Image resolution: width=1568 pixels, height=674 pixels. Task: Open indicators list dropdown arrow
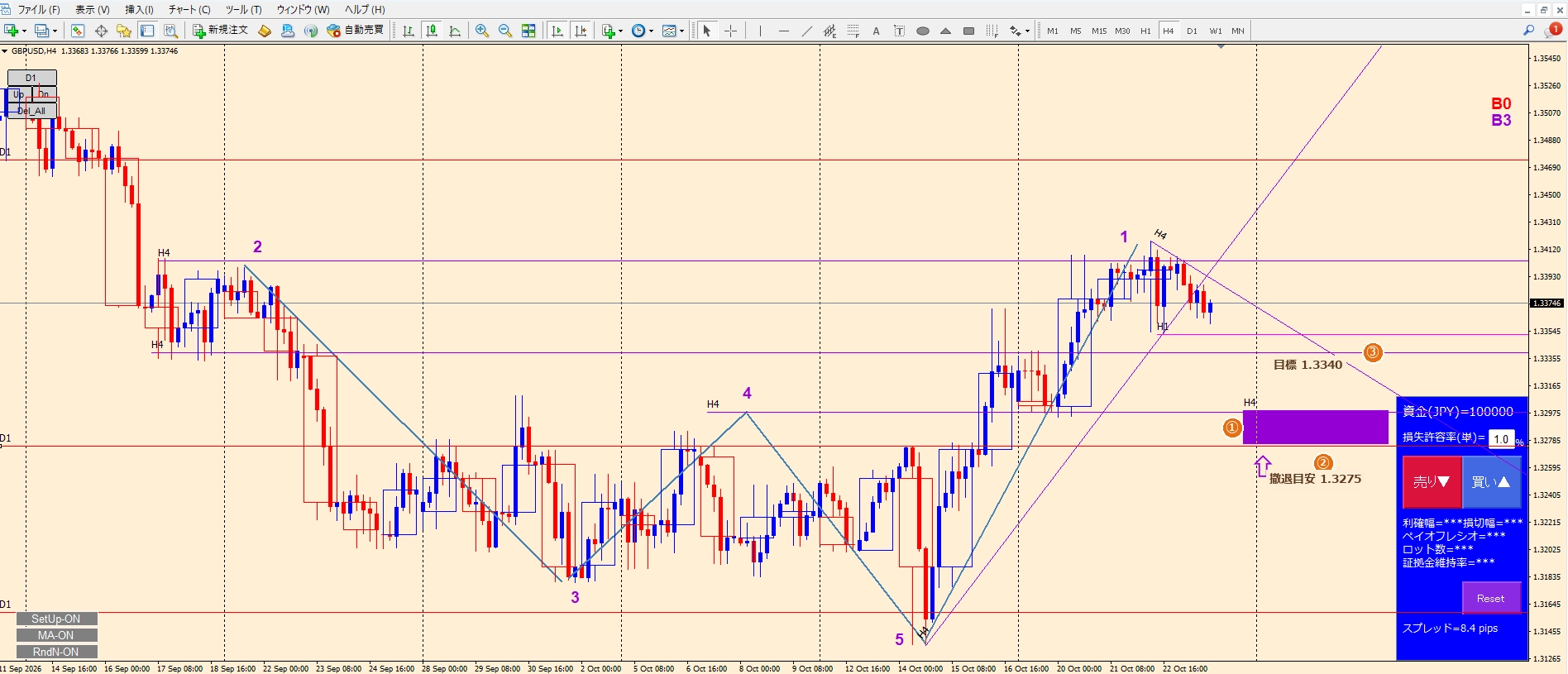[620, 31]
